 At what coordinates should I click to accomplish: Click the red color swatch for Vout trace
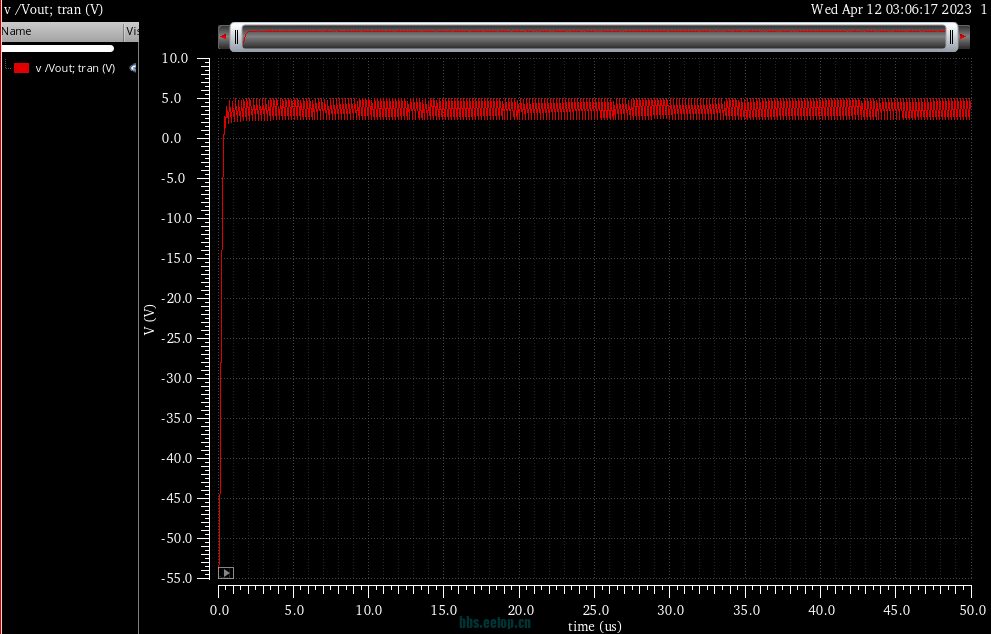pos(21,68)
